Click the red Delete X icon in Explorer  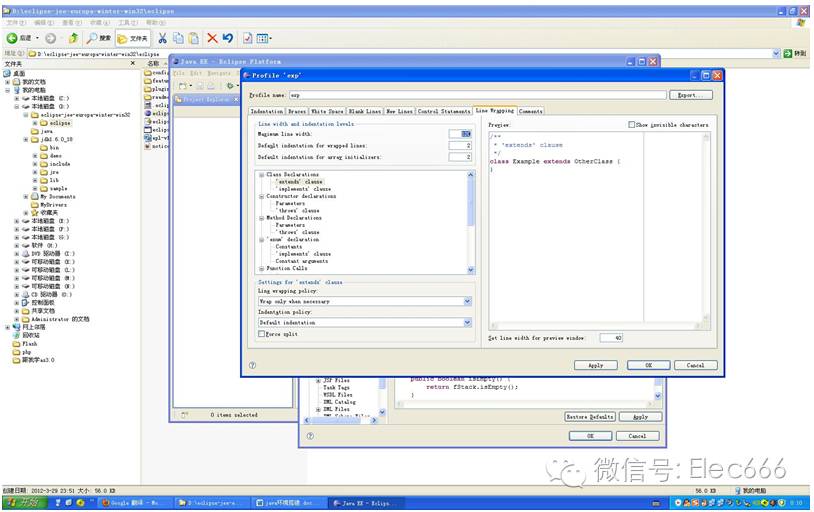click(x=212, y=38)
